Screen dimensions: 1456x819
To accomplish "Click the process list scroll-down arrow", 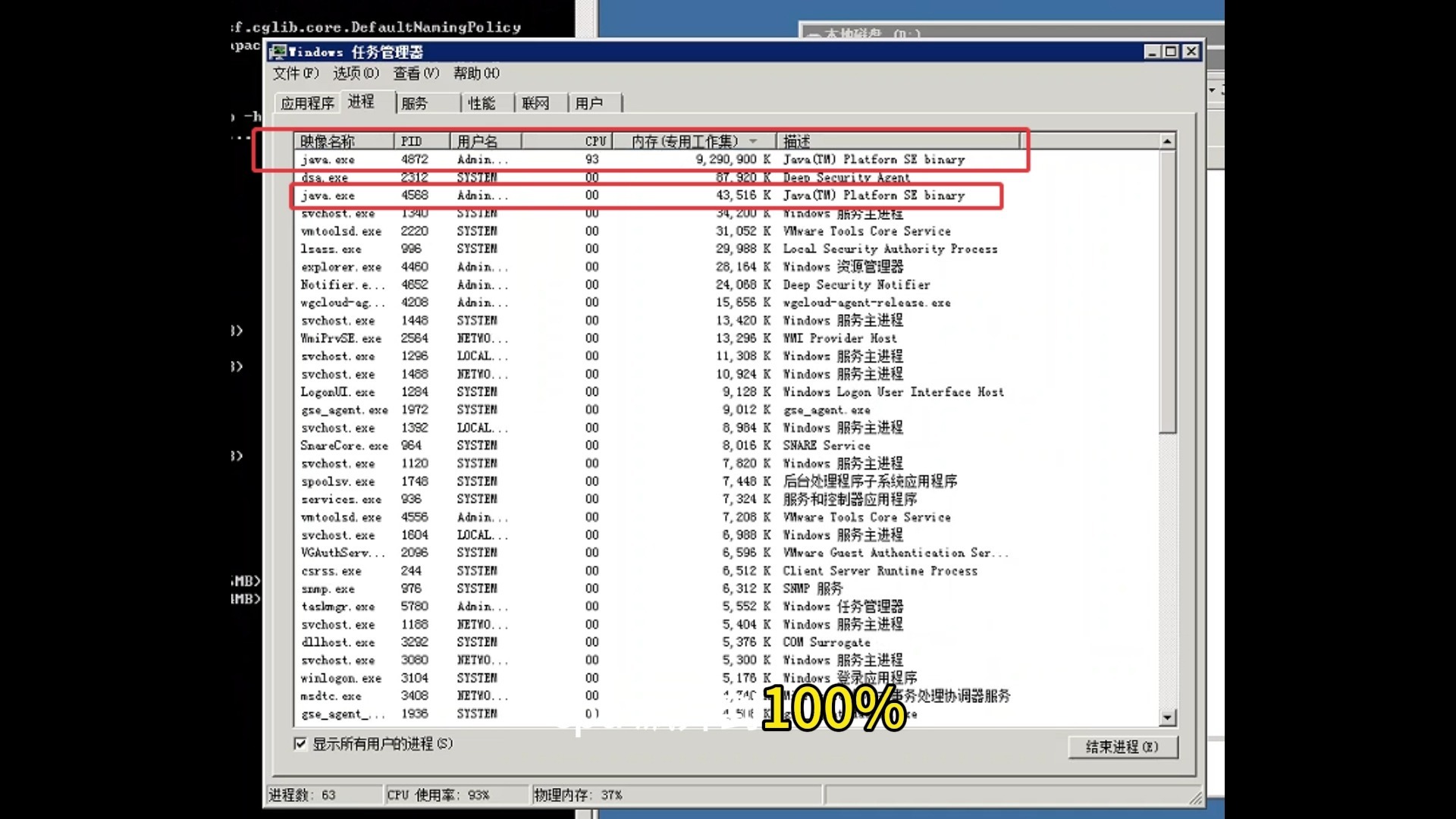I will coord(1167,717).
